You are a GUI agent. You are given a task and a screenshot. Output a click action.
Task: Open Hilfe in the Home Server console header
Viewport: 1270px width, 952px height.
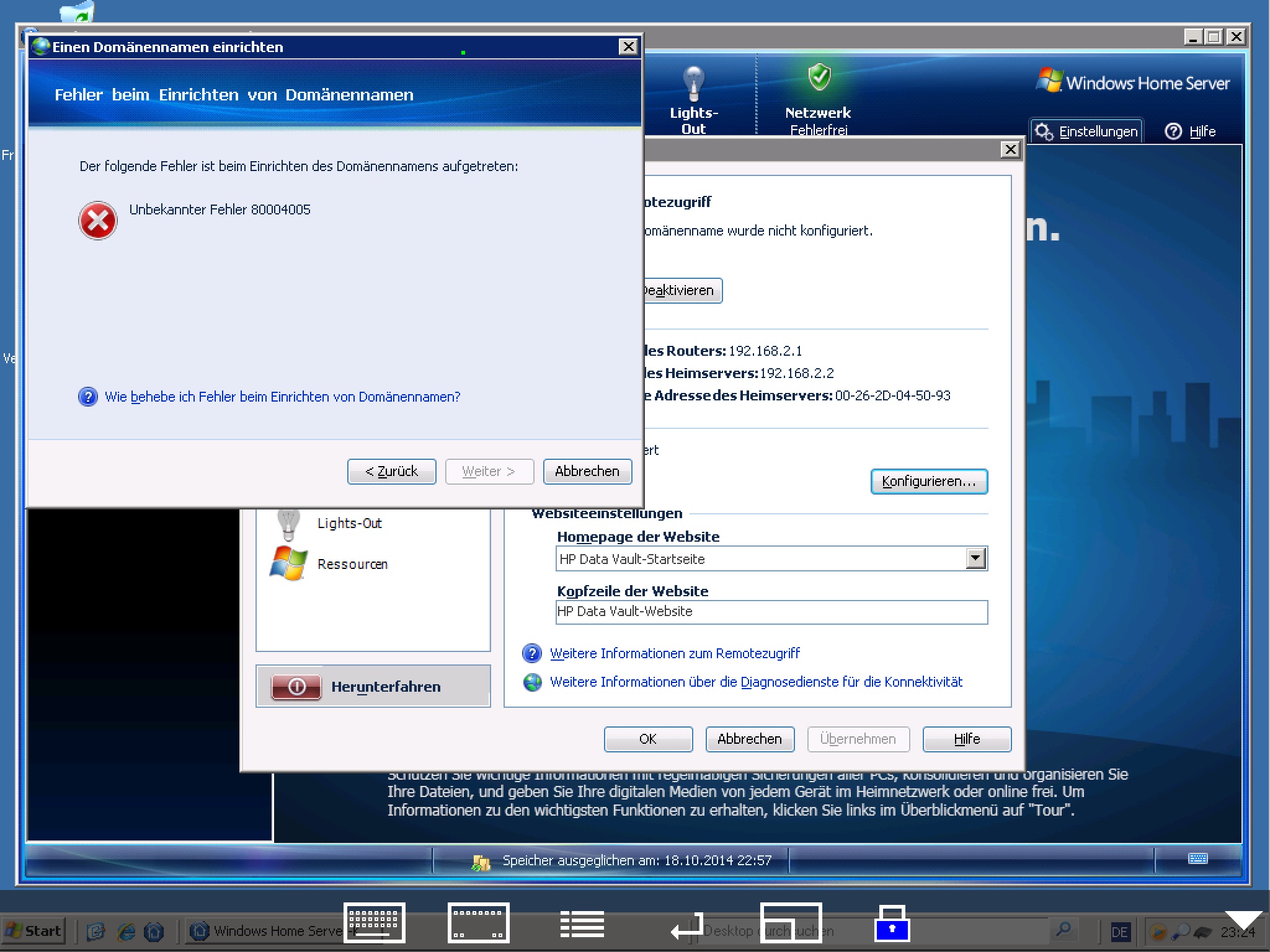[x=1189, y=131]
